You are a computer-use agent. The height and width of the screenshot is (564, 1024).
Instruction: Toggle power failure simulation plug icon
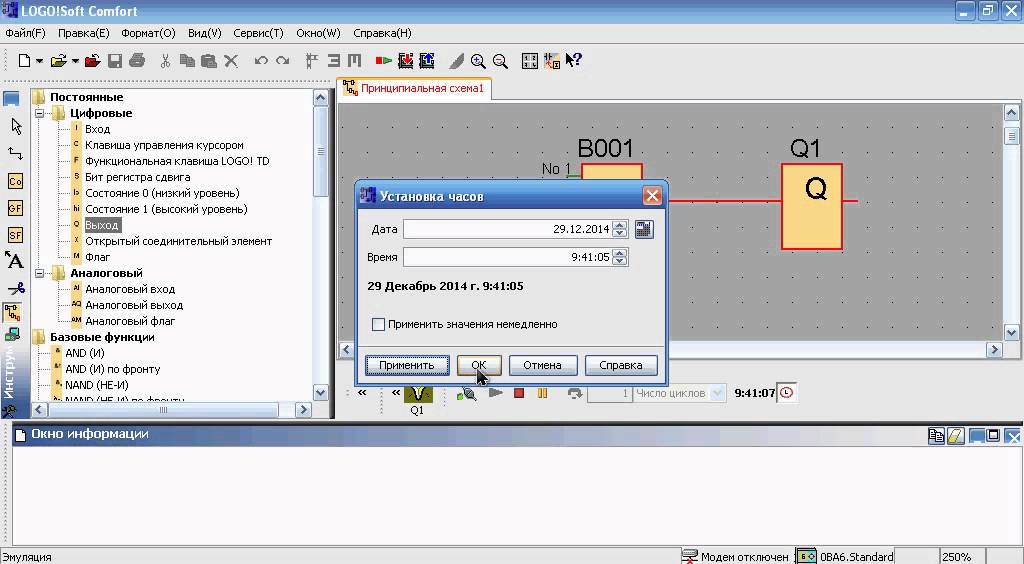pyautogui.click(x=466, y=394)
